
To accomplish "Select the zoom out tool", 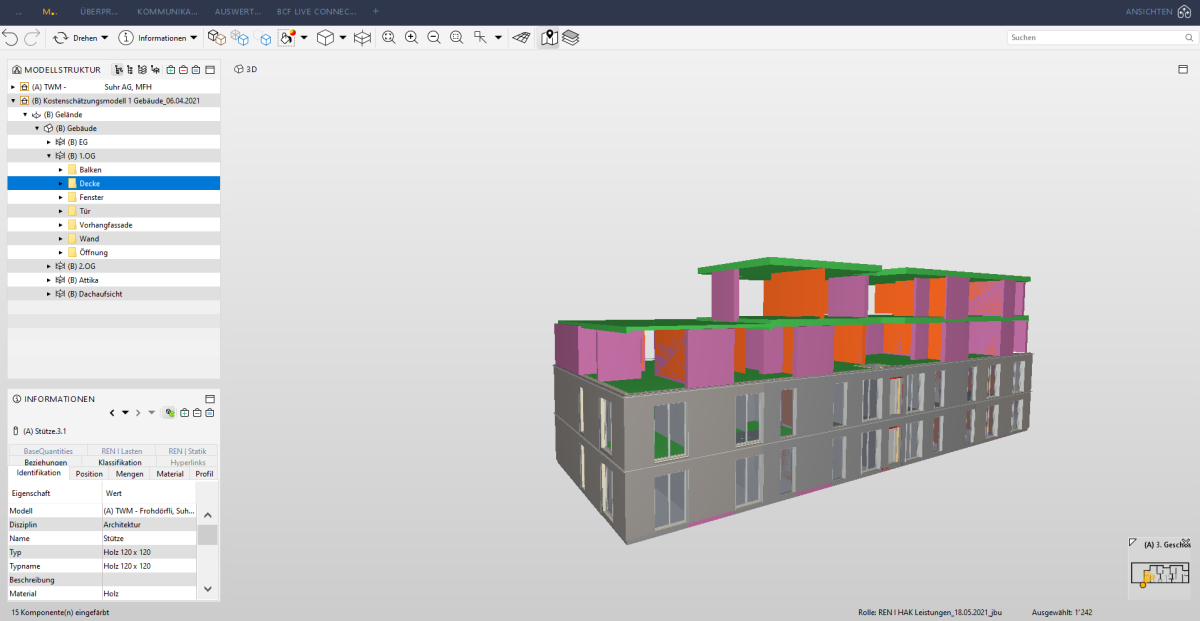I will (x=432, y=37).
